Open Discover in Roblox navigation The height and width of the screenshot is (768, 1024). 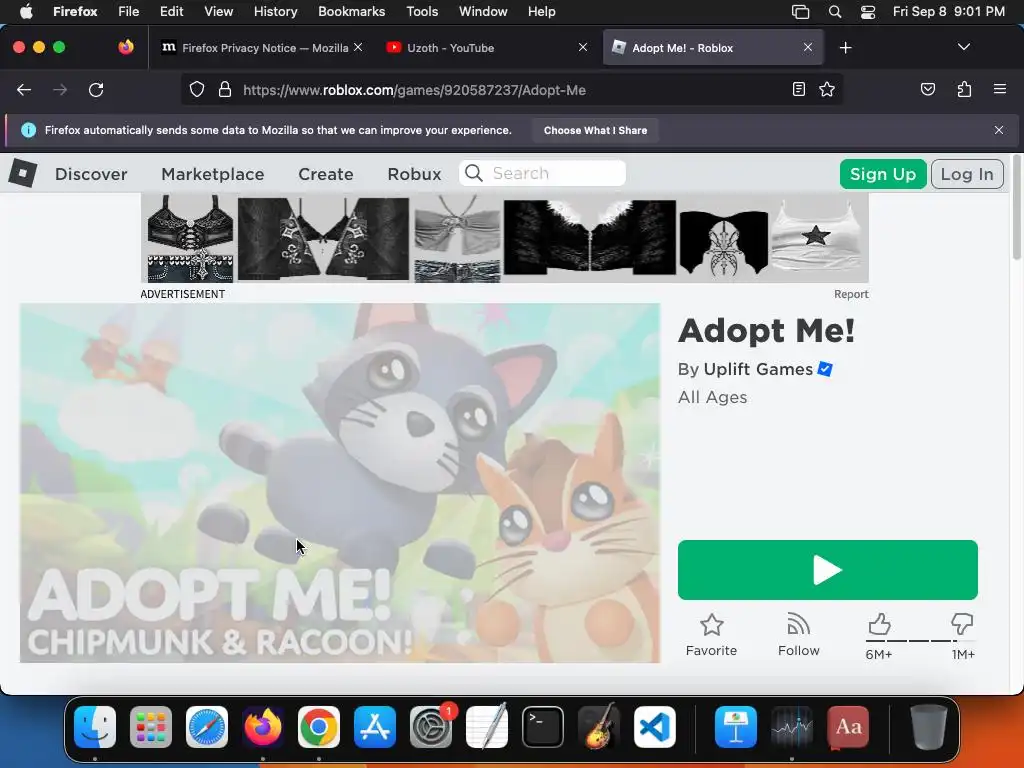[91, 174]
